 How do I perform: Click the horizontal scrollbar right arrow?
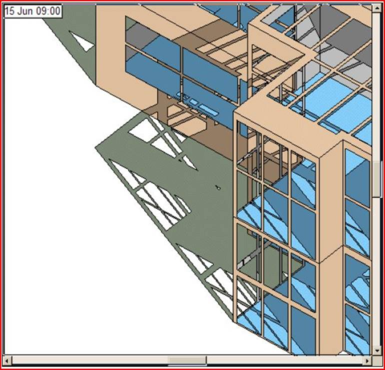pos(368,360)
